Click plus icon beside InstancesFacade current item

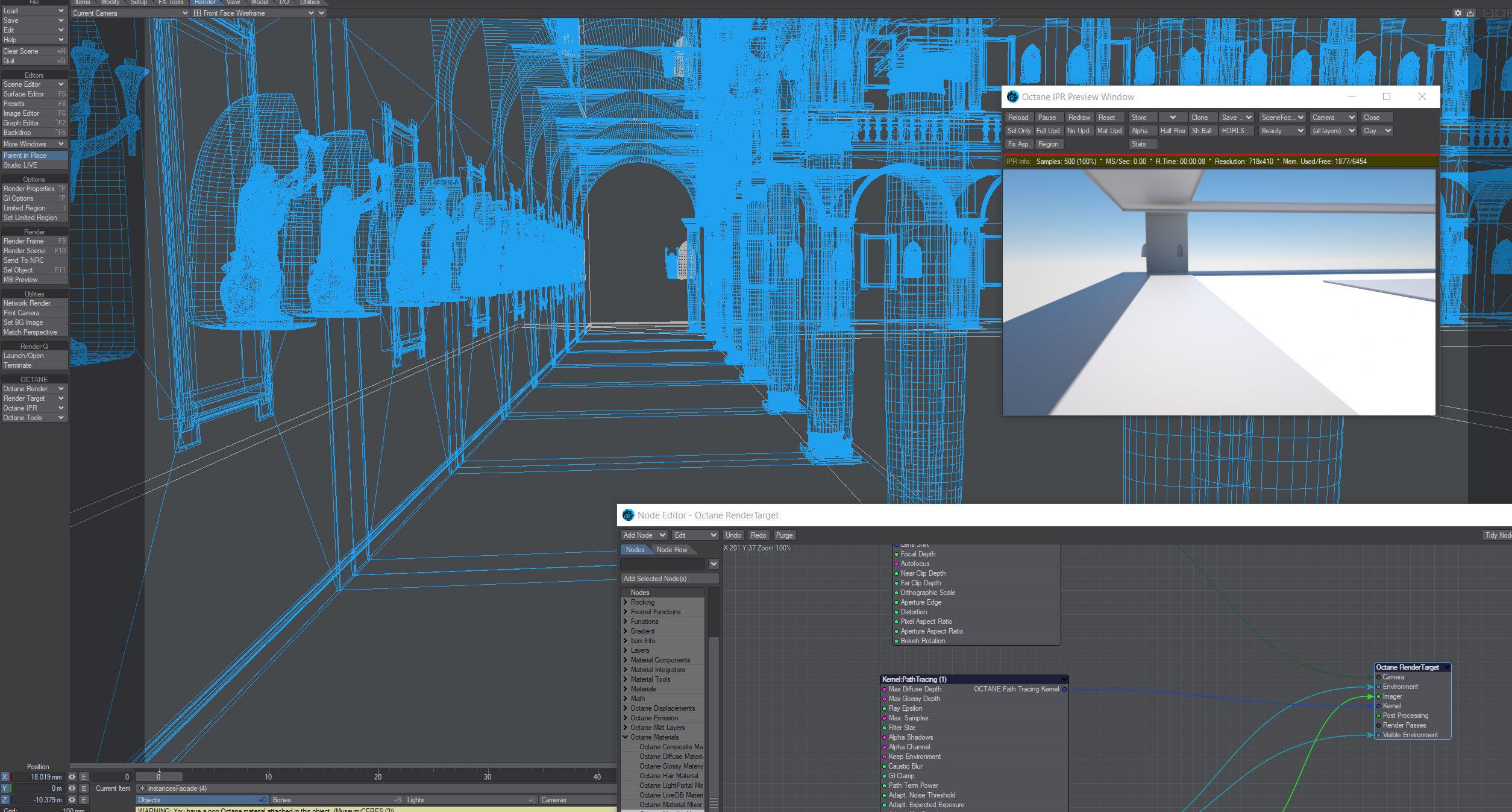(x=142, y=788)
